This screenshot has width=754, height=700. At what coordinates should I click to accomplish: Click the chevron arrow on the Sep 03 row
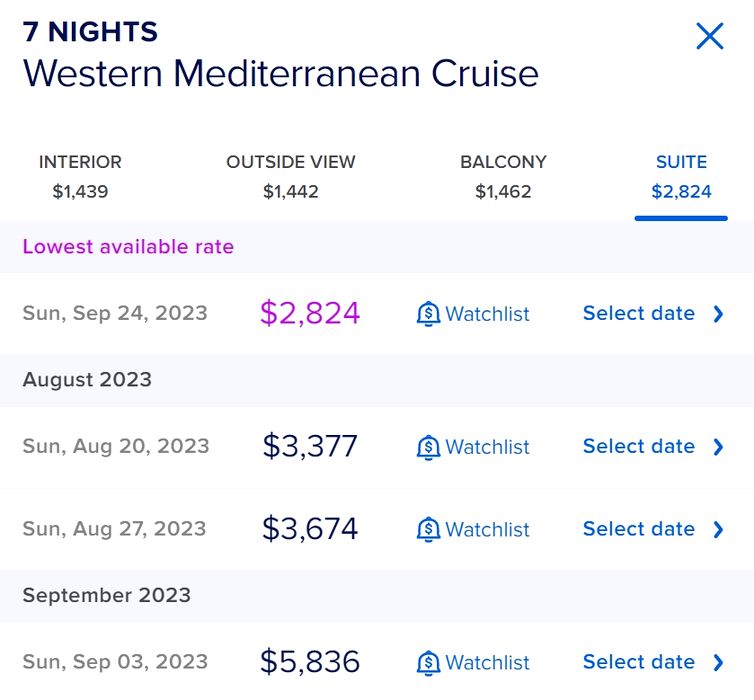[x=718, y=662]
